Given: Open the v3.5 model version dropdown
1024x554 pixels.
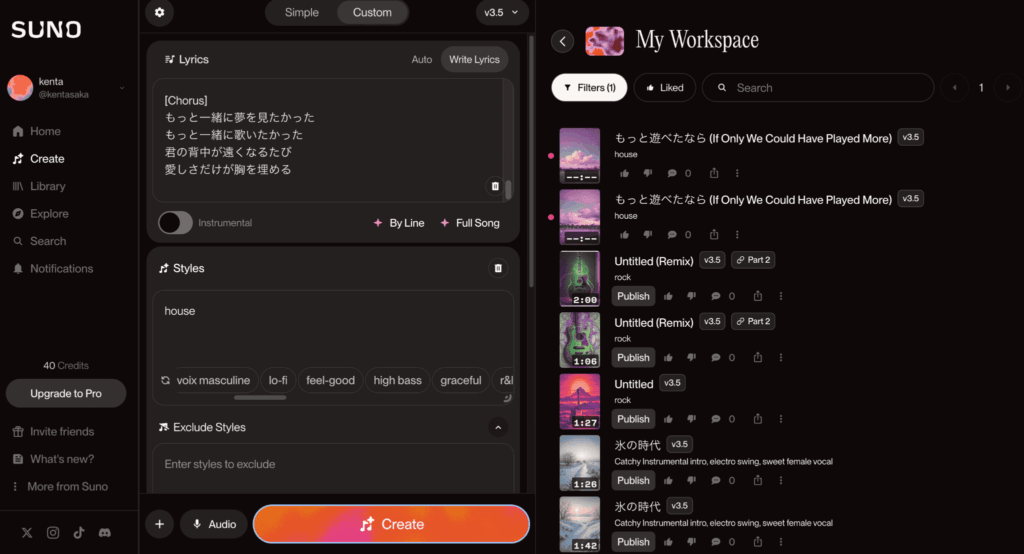Looking at the screenshot, I should 502,12.
